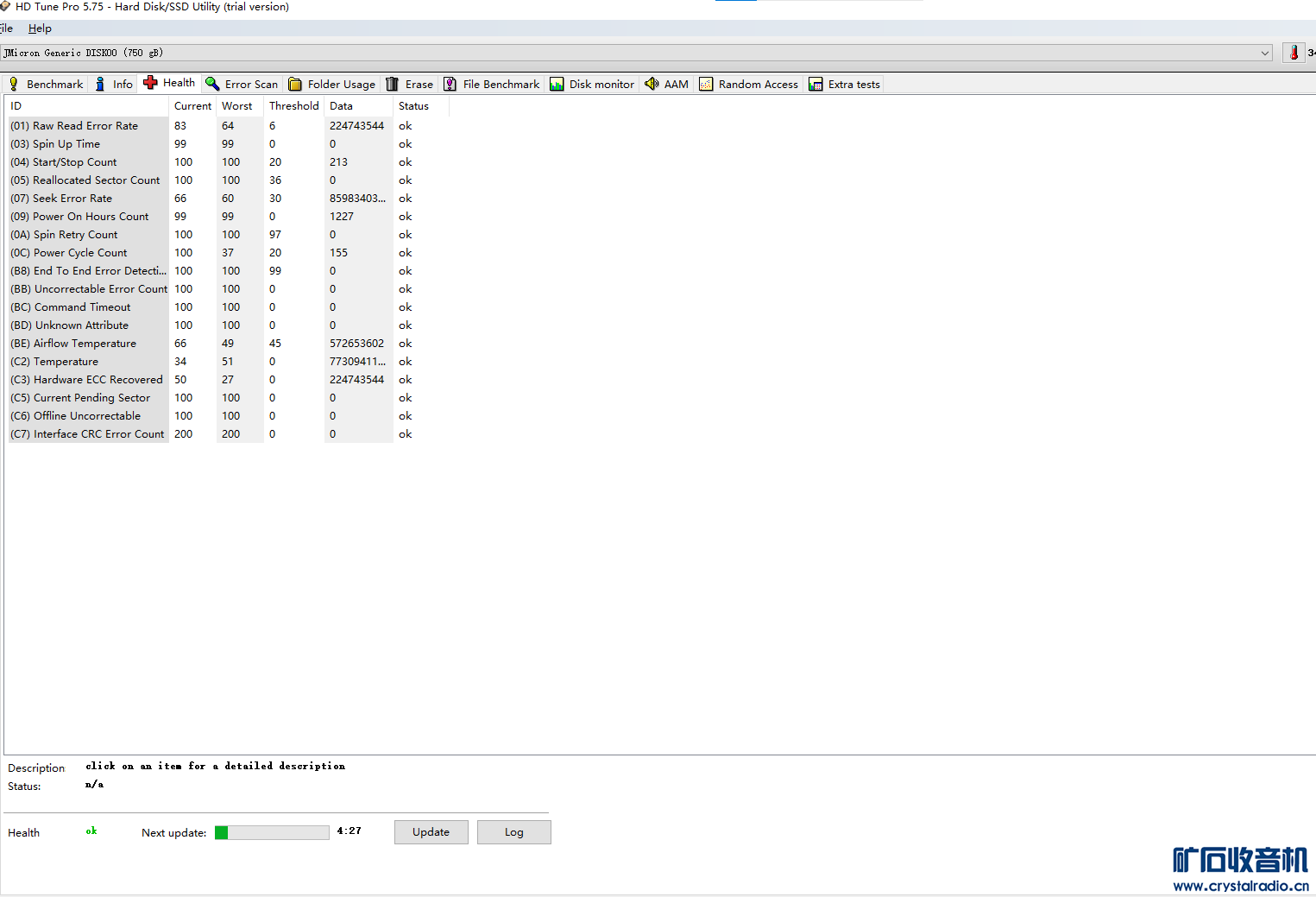The width and height of the screenshot is (1316, 897).
Task: Click the green Health ok status text
Action: tap(91, 831)
